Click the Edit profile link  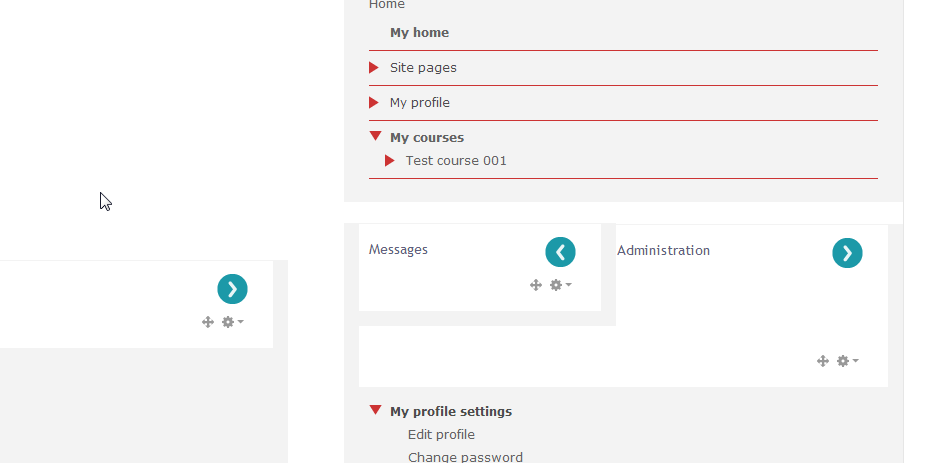tap(441, 435)
